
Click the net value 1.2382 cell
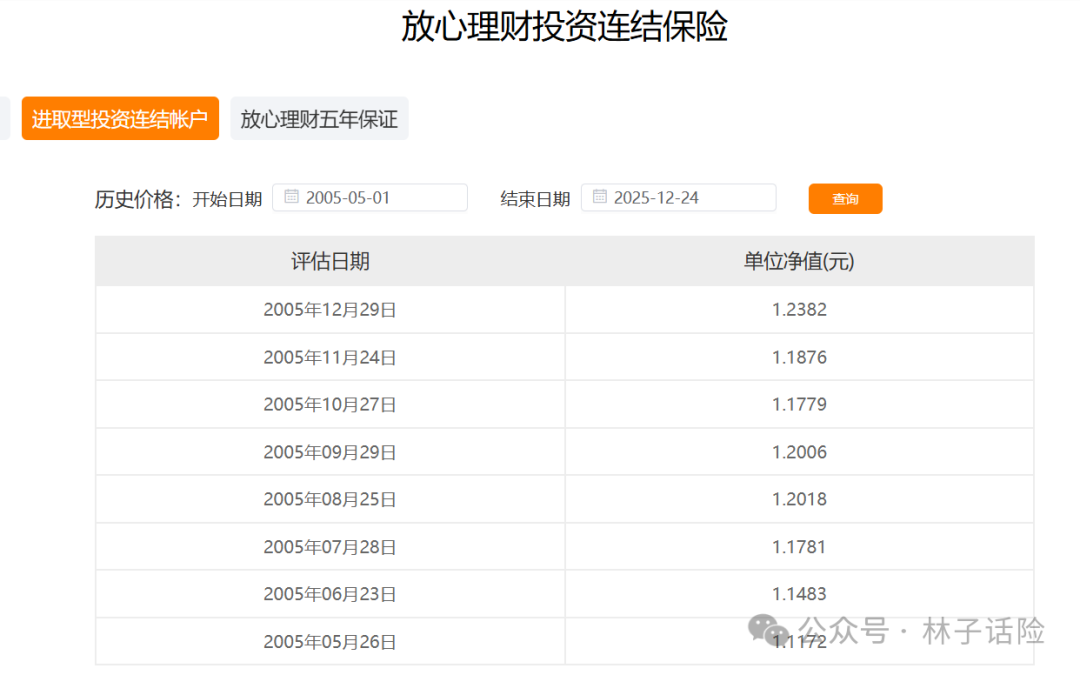[799, 310]
